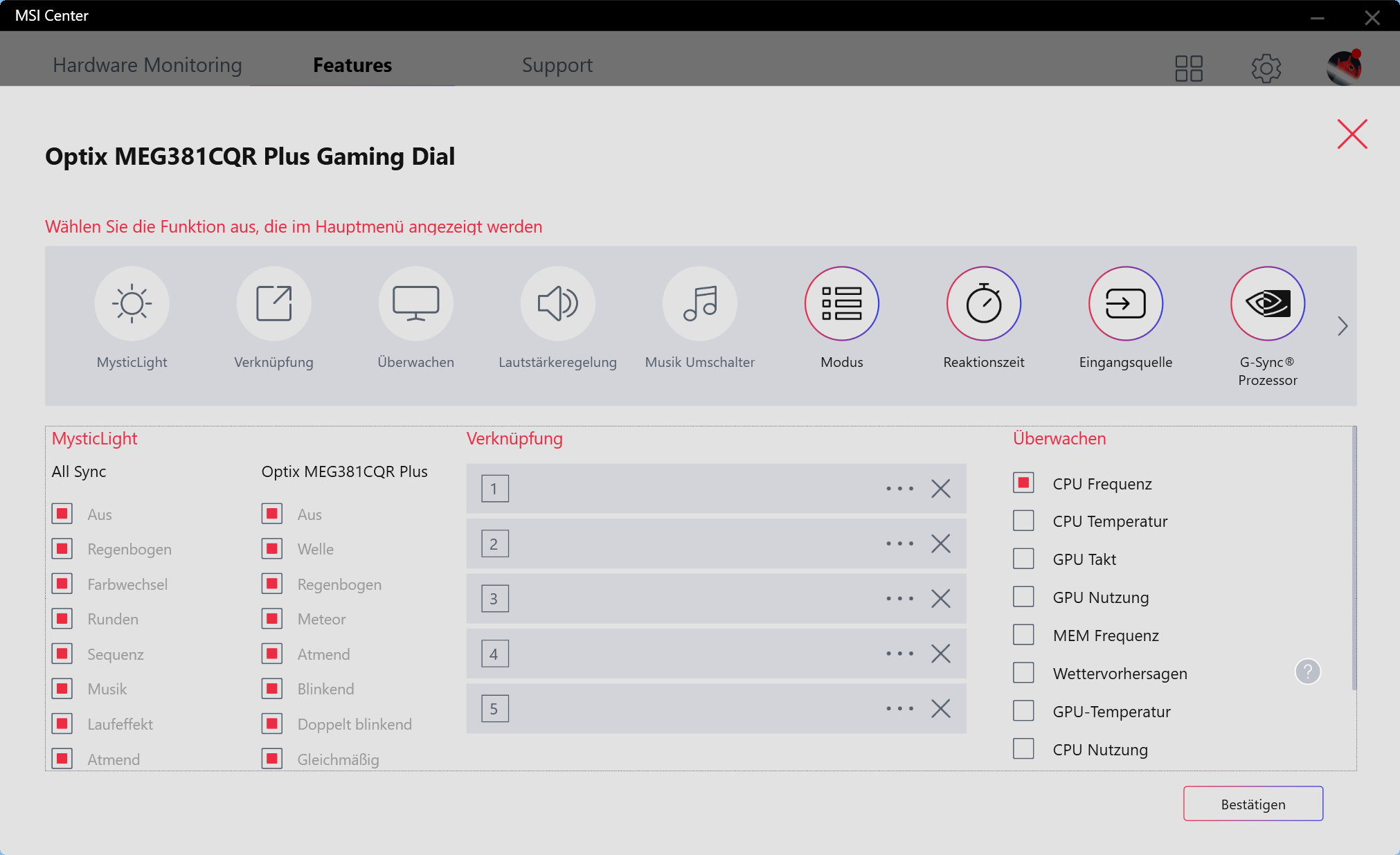This screenshot has width=1400, height=855.
Task: Open the settings gear icon
Action: point(1266,68)
